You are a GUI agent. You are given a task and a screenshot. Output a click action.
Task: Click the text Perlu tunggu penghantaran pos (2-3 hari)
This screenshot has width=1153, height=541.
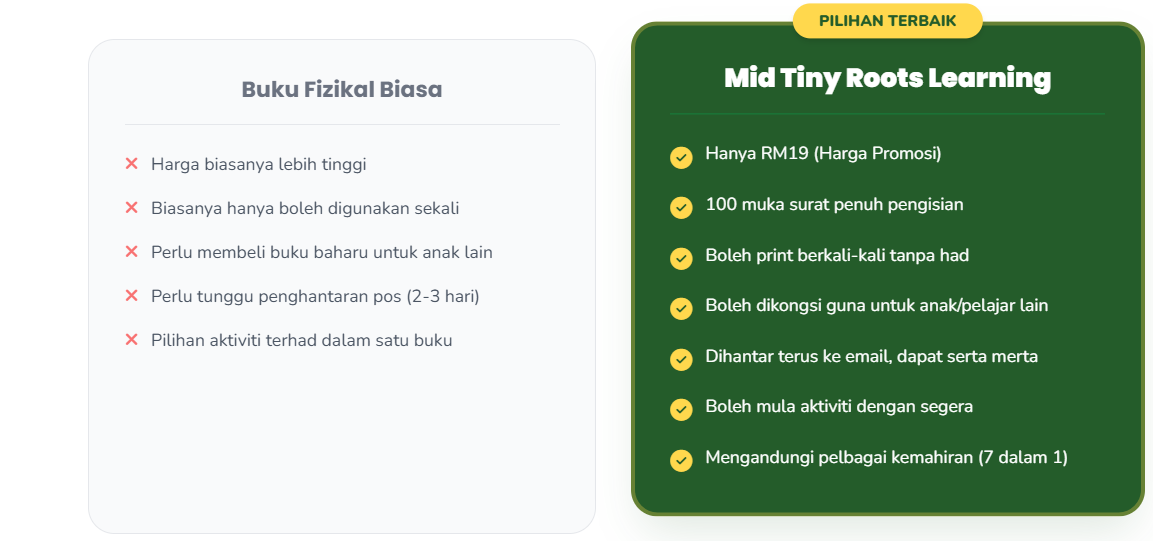315,296
